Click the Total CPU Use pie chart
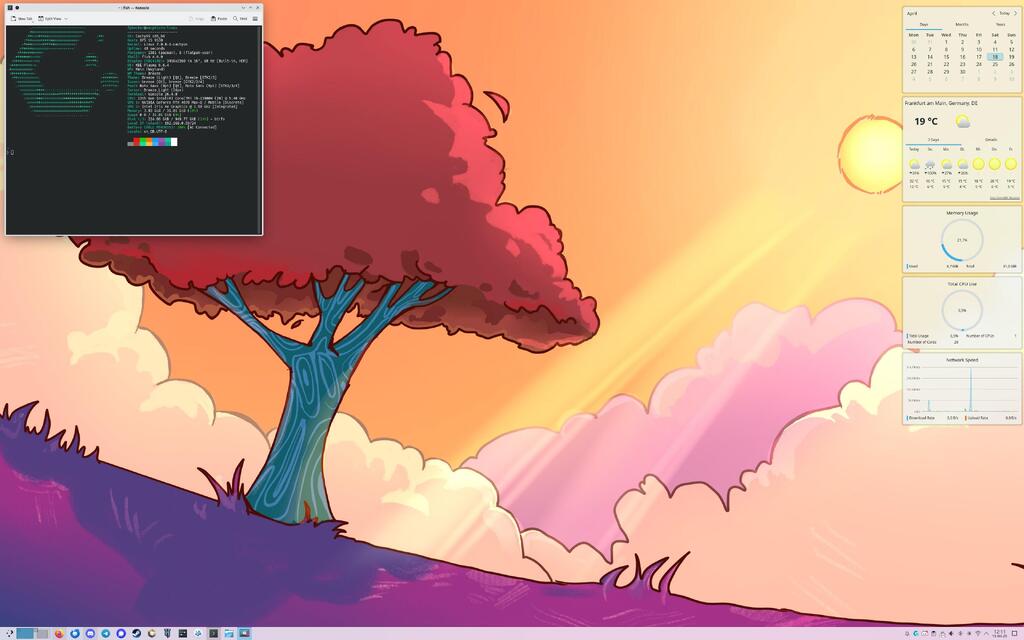The image size is (1024, 640). coord(962,311)
